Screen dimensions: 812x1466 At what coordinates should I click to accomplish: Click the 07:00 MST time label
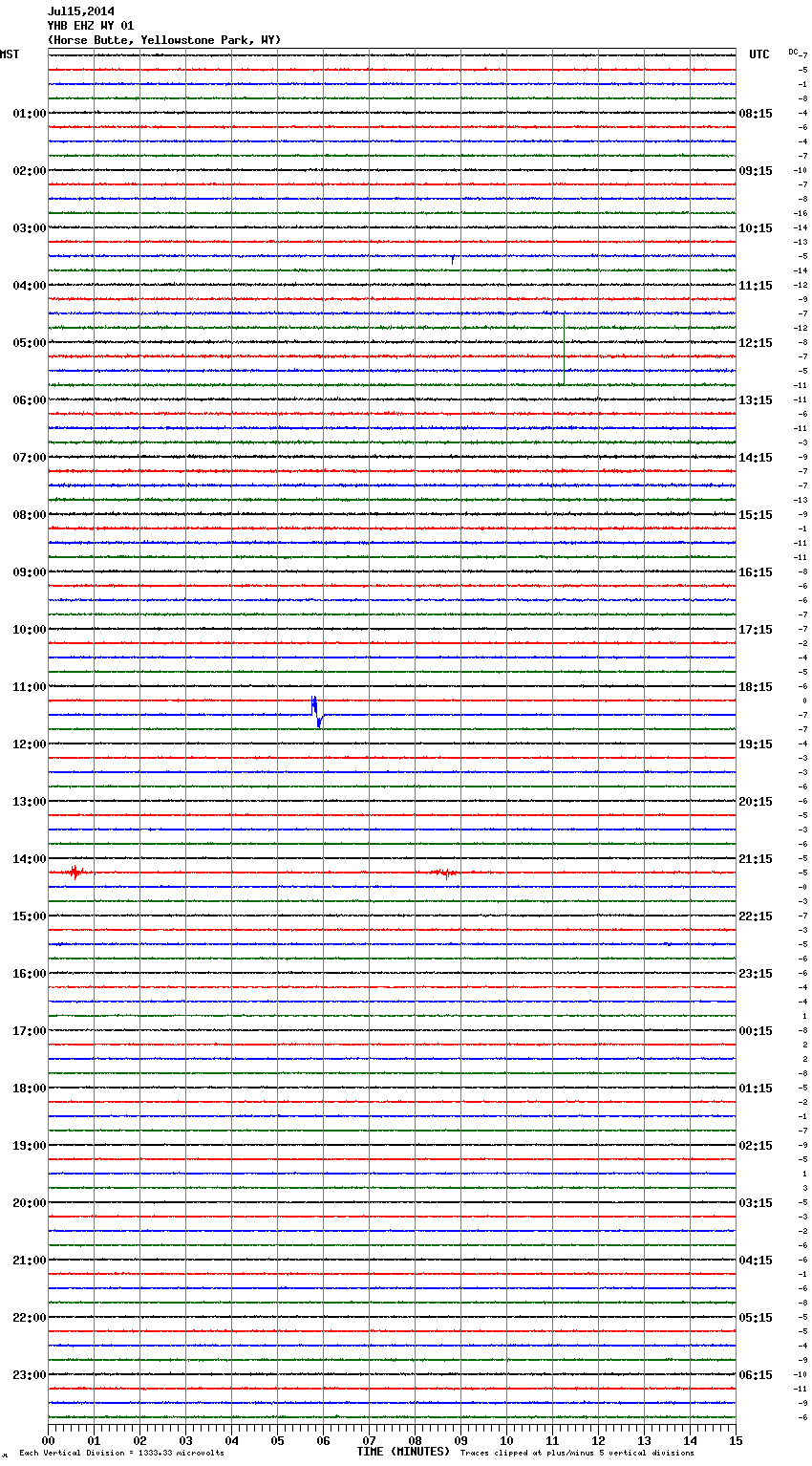pos(30,458)
